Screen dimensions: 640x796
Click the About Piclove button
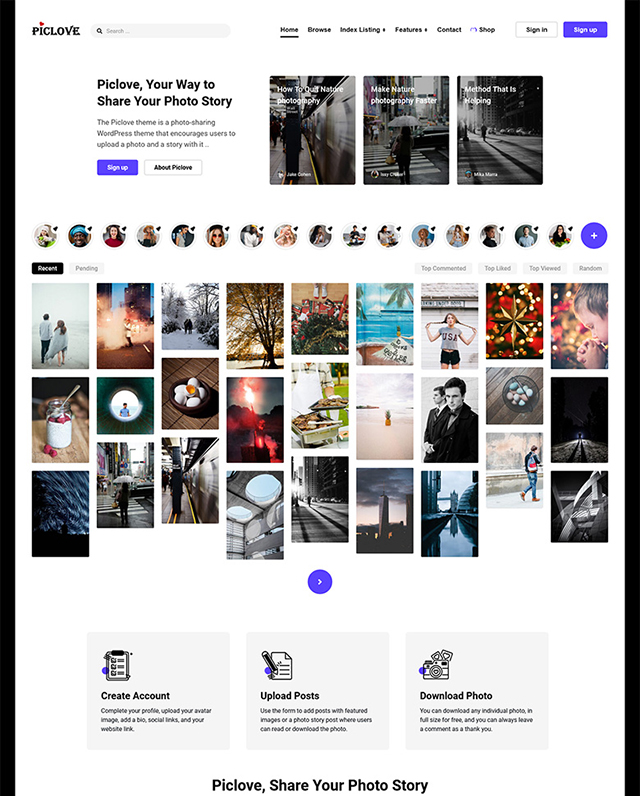click(x=173, y=167)
